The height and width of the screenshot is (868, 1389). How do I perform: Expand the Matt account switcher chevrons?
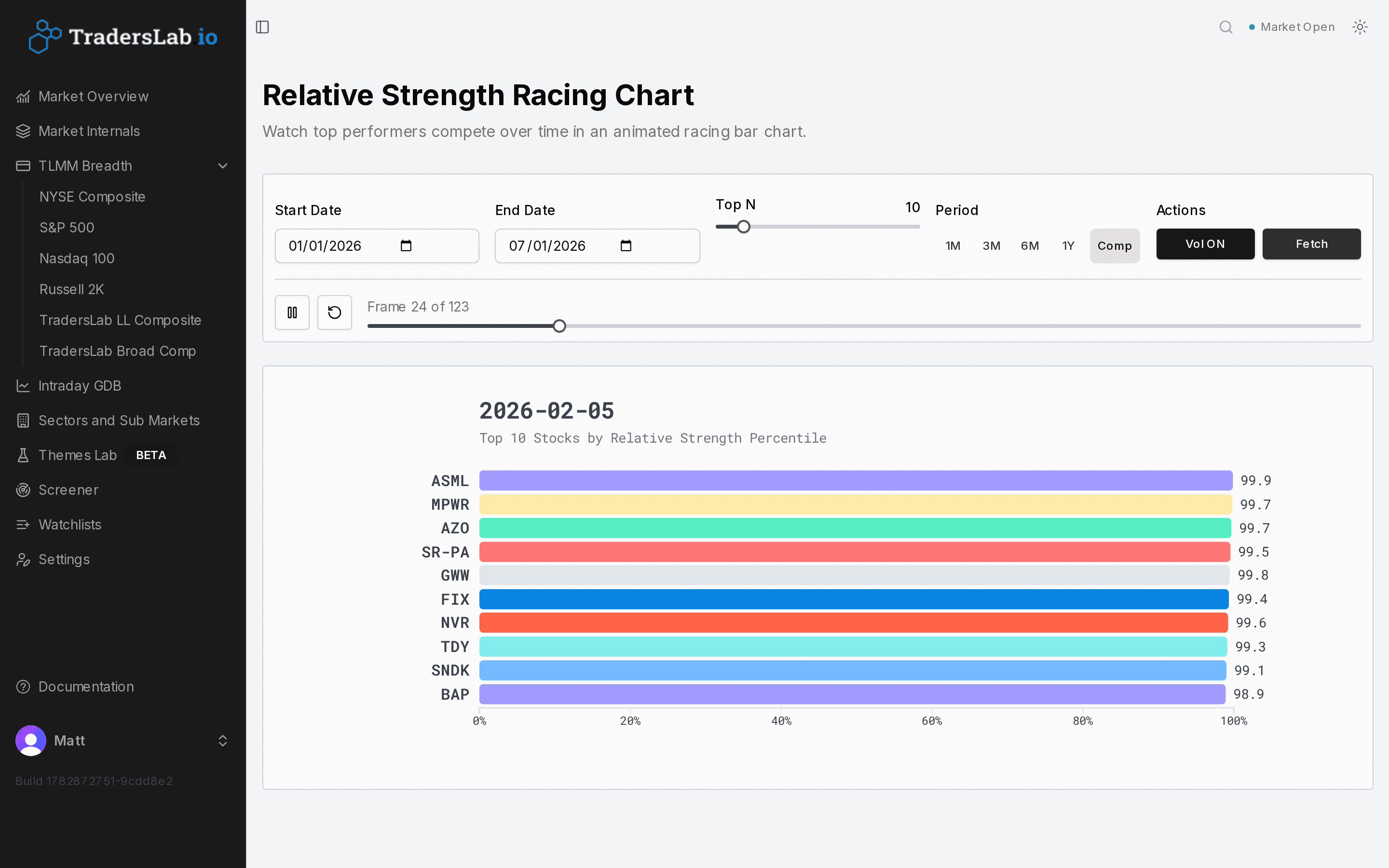[223, 741]
